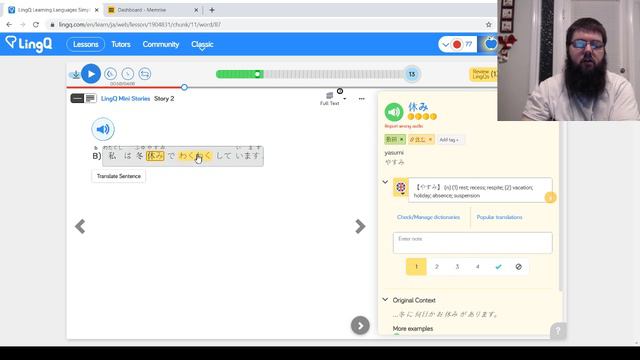
Task: Set word status to 4
Action: [478, 267]
